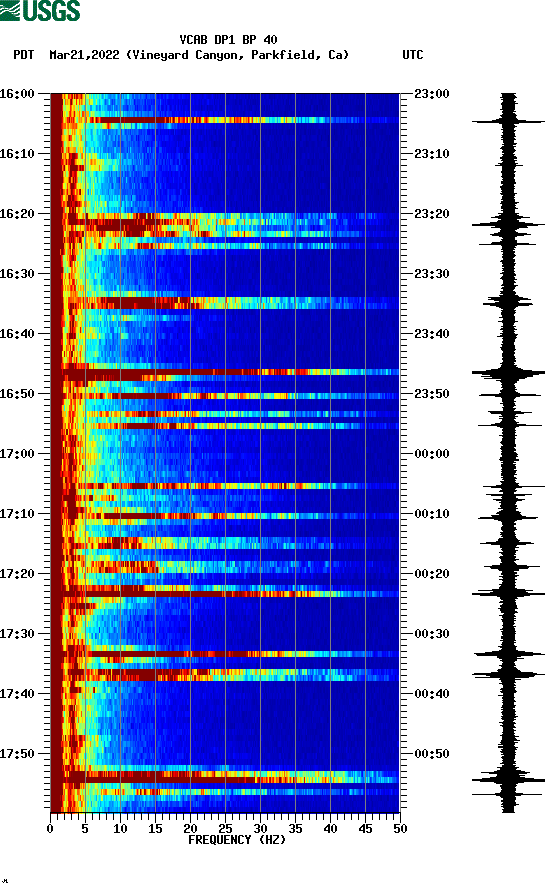Click the 00:50 UTC time label
The width and height of the screenshot is (552, 892).
click(x=432, y=754)
